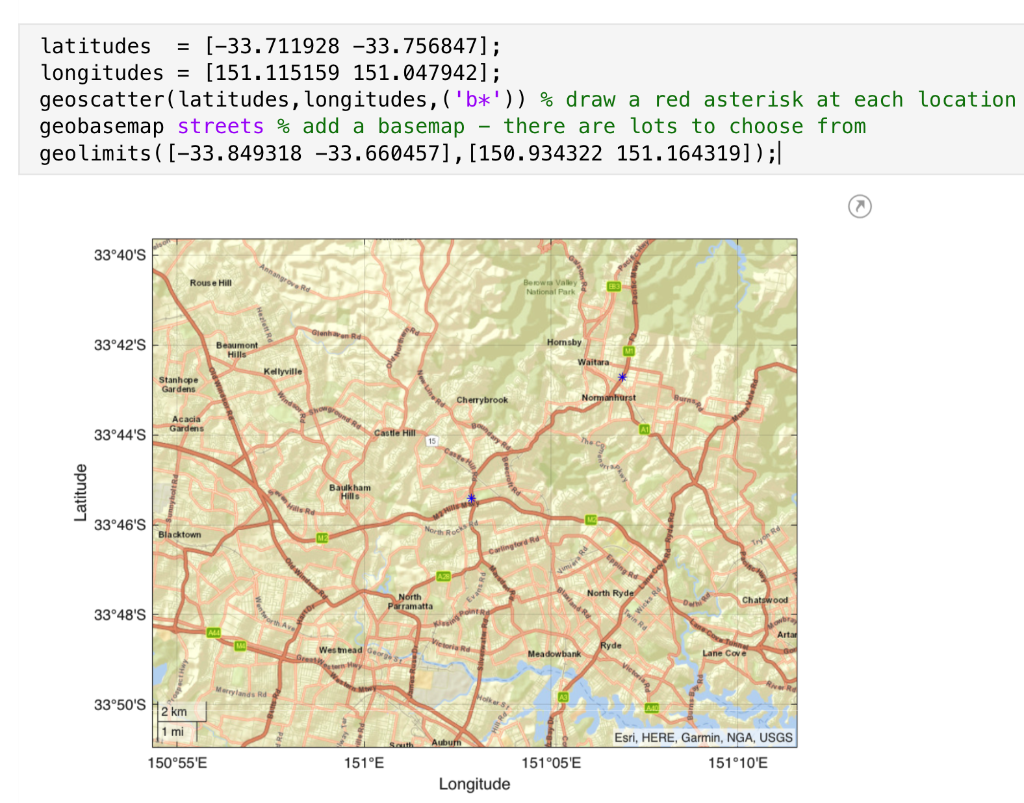Place cursor in the geoscatter code line
The image size is (1024, 803).
point(528,99)
